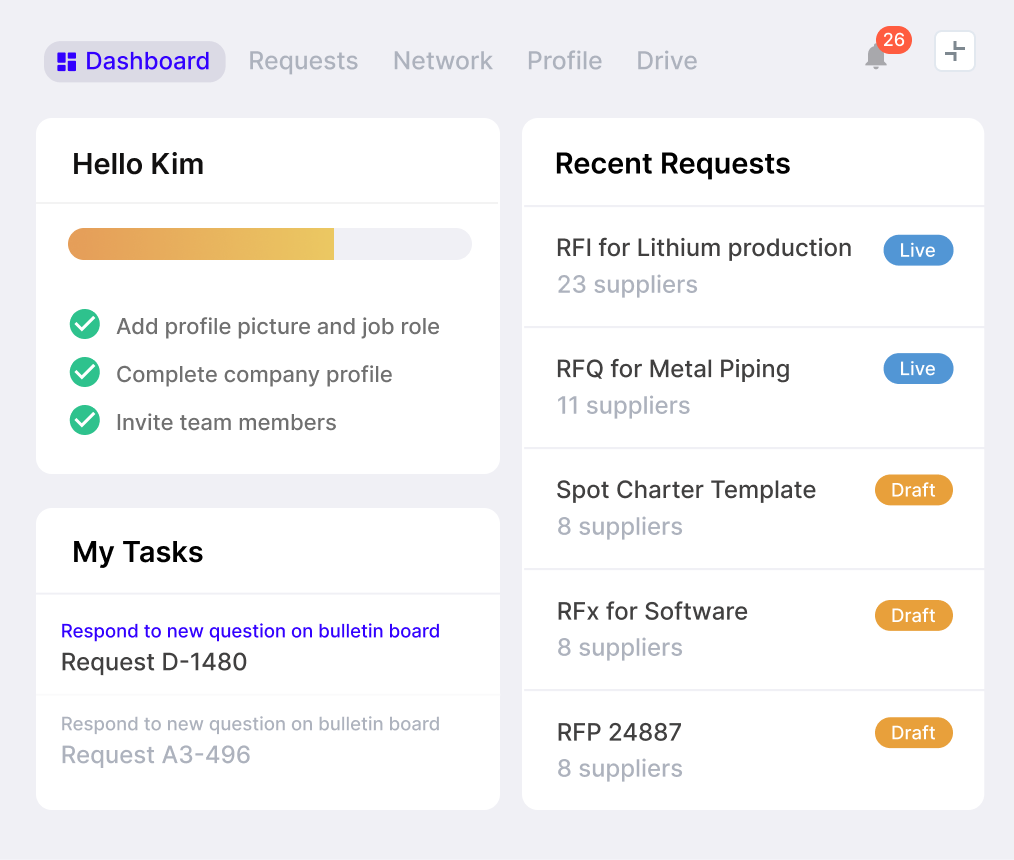Open the RFQ for Metal Piping request

tap(672, 369)
